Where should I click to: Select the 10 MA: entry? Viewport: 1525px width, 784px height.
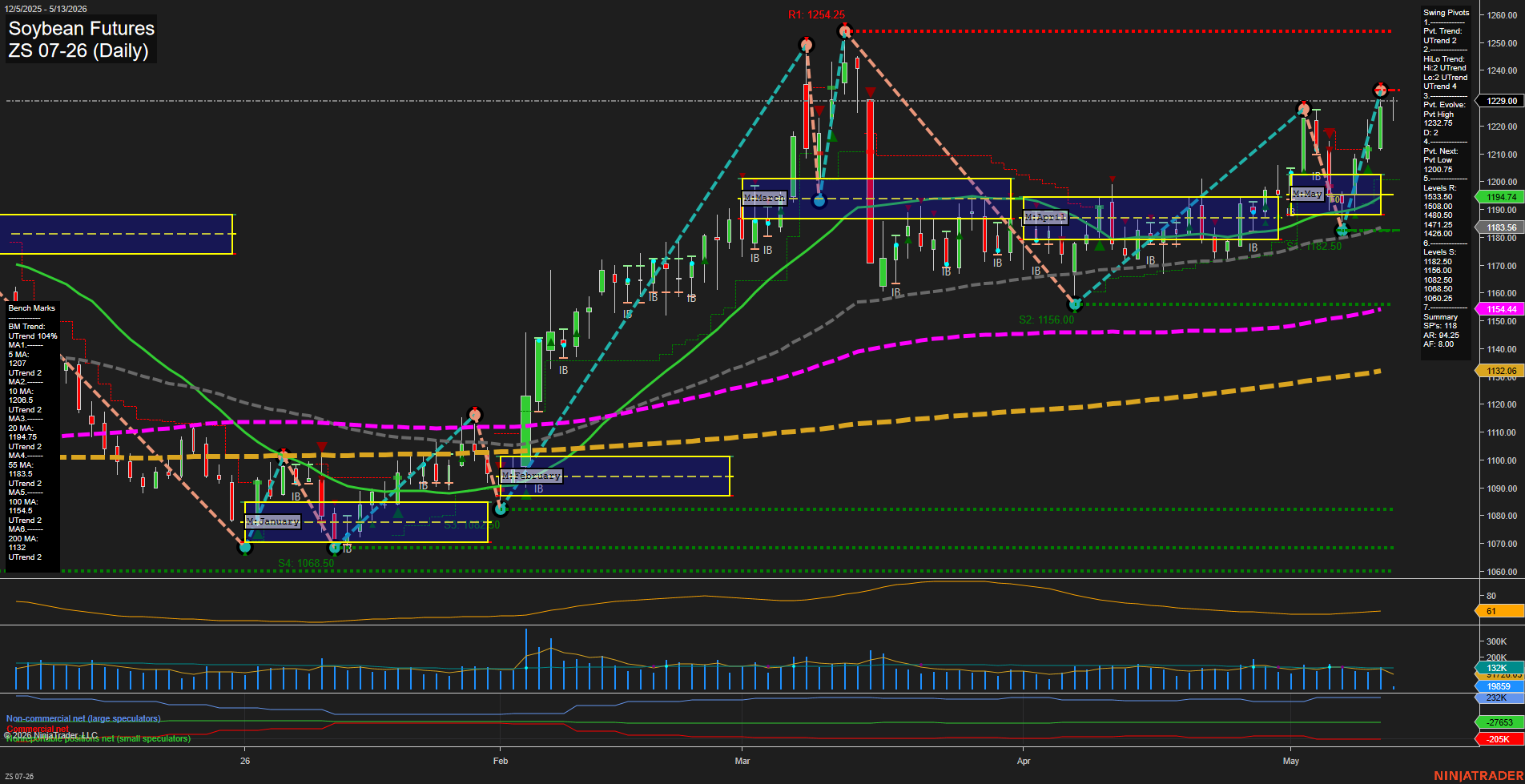click(x=21, y=392)
